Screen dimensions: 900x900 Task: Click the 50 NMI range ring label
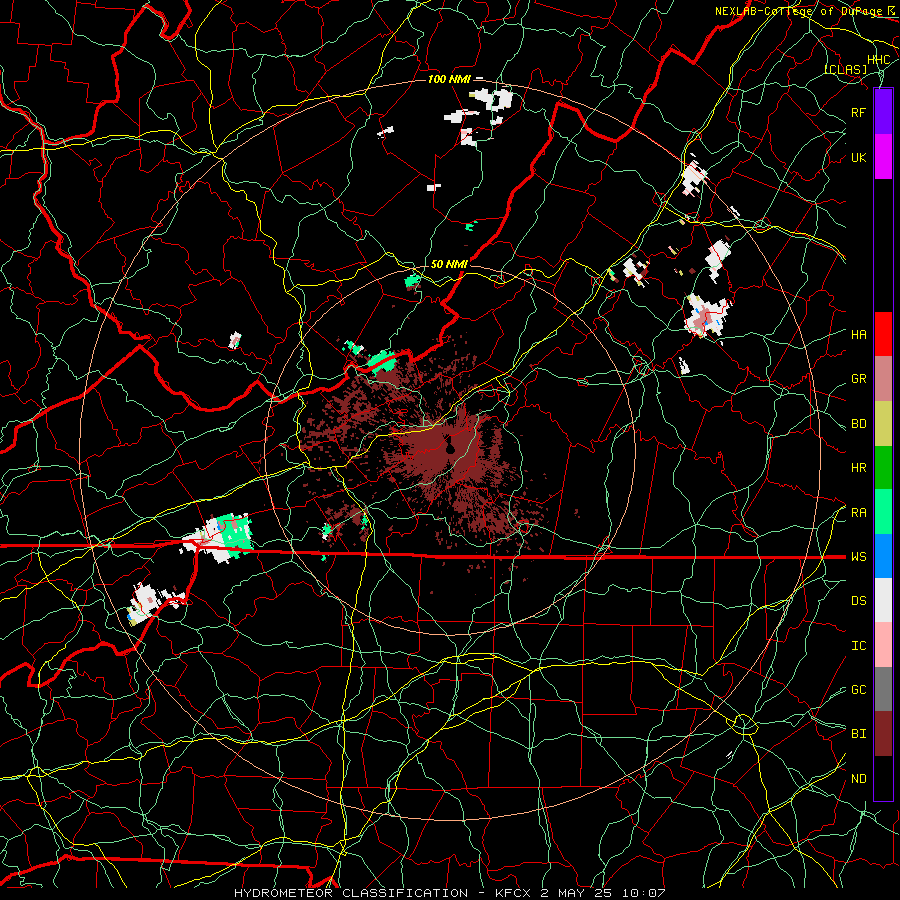click(x=449, y=264)
